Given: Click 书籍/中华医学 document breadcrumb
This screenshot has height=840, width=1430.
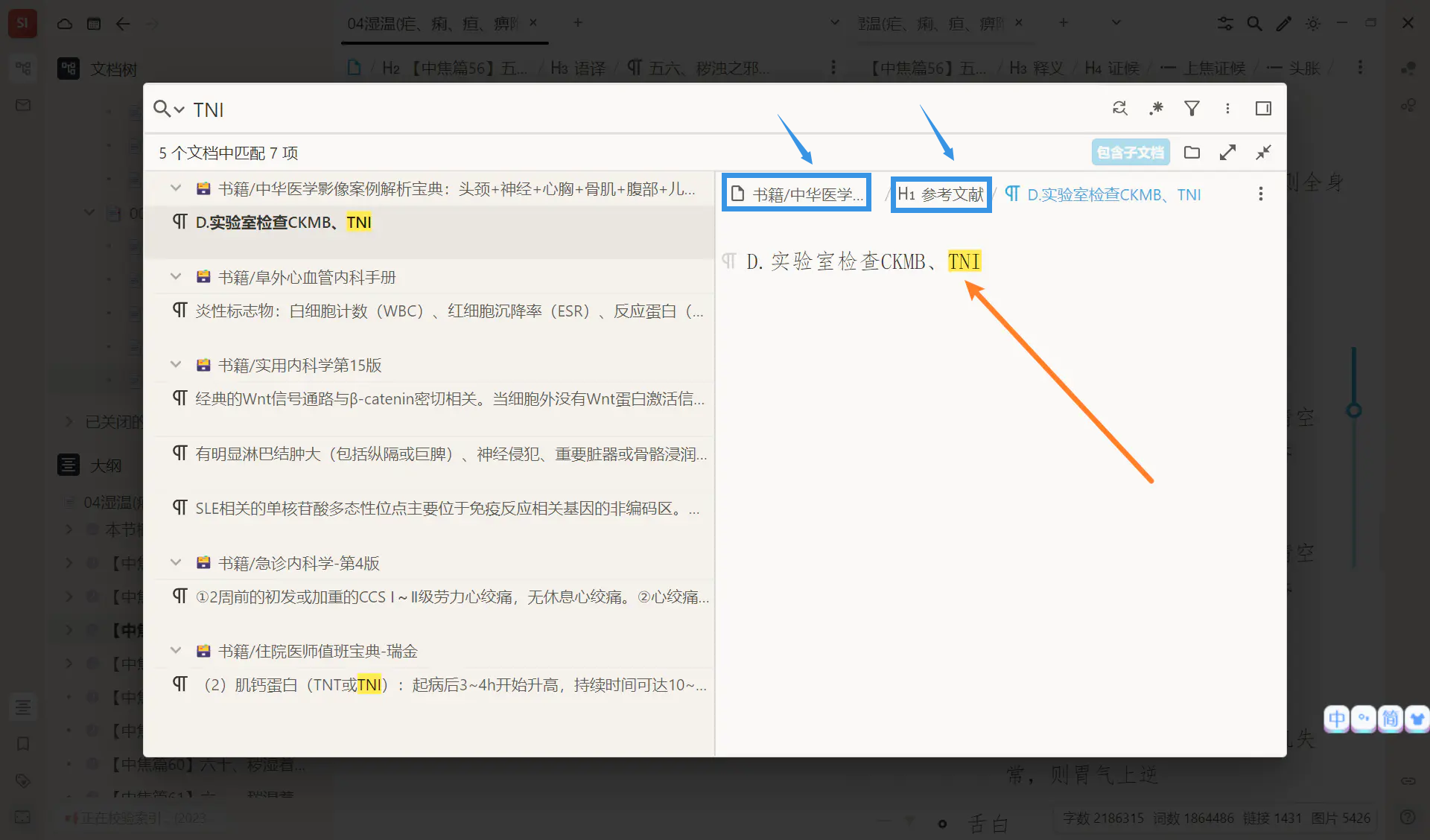Looking at the screenshot, I should pyautogui.click(x=797, y=194).
